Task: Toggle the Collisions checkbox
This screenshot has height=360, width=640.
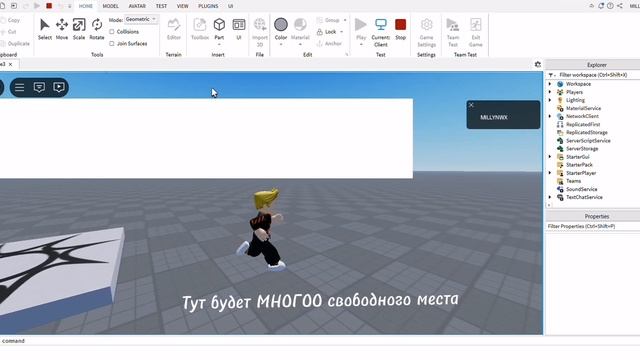Action: coord(112,31)
